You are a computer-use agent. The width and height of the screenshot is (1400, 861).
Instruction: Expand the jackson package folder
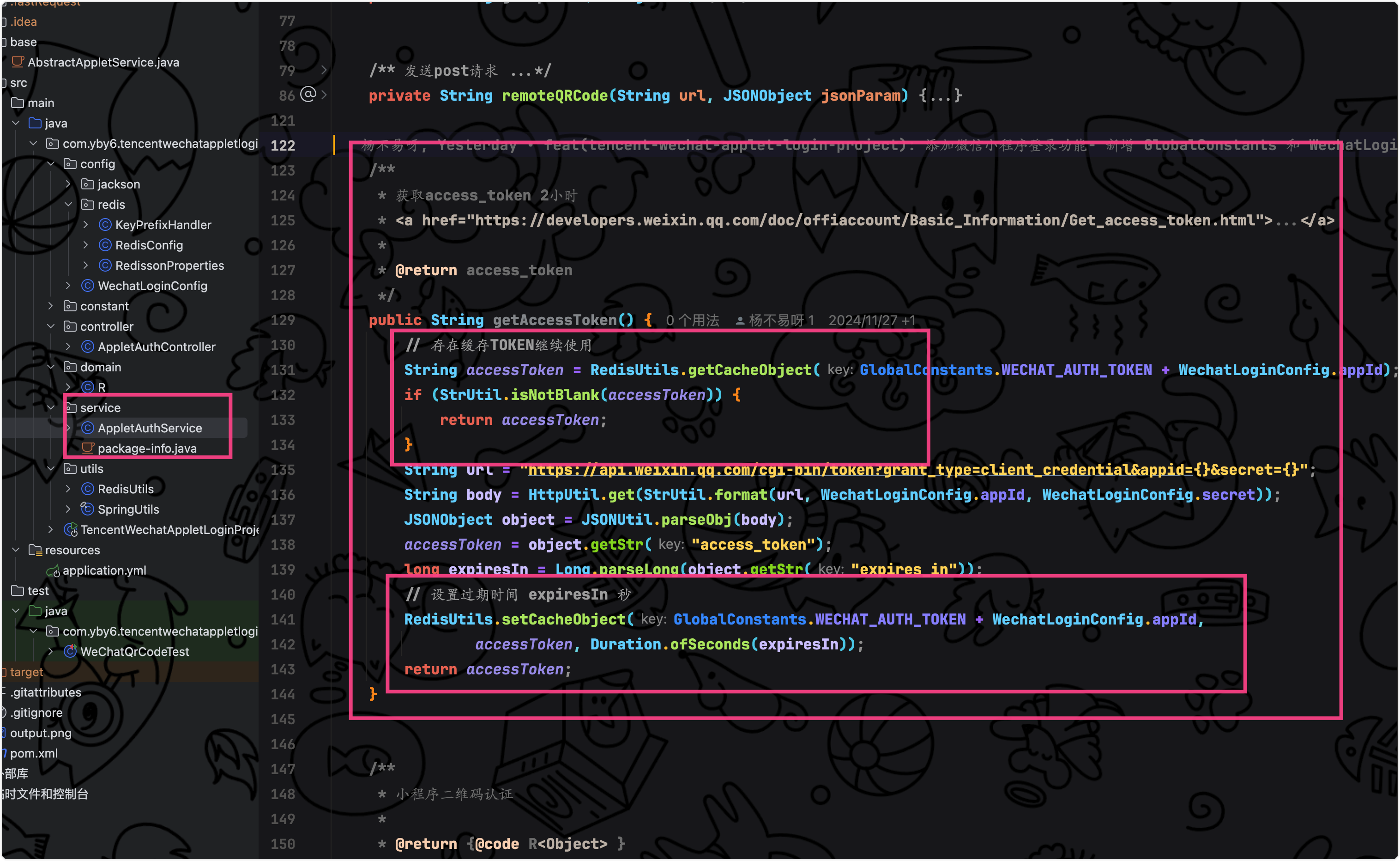(x=68, y=184)
